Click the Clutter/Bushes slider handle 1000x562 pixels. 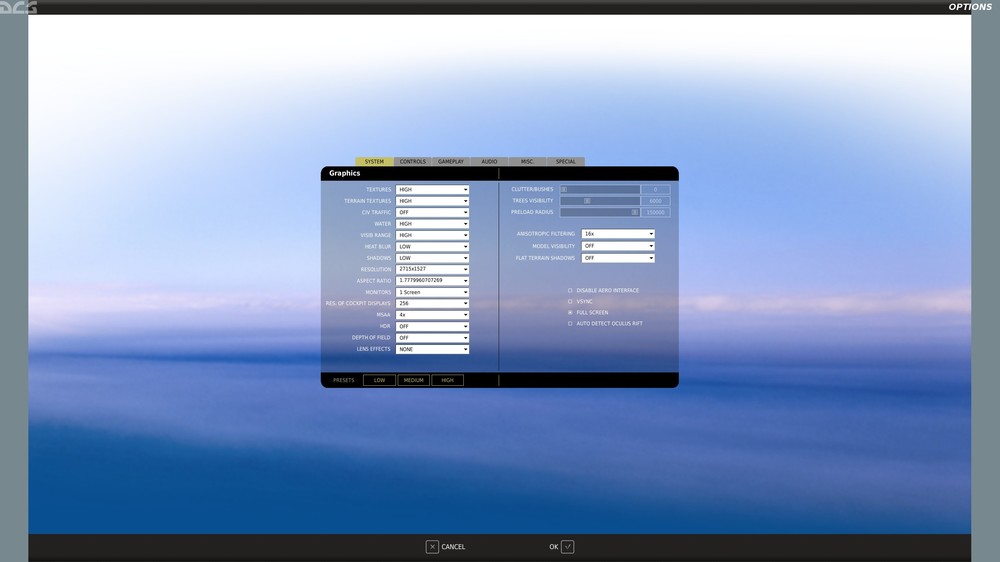564,189
